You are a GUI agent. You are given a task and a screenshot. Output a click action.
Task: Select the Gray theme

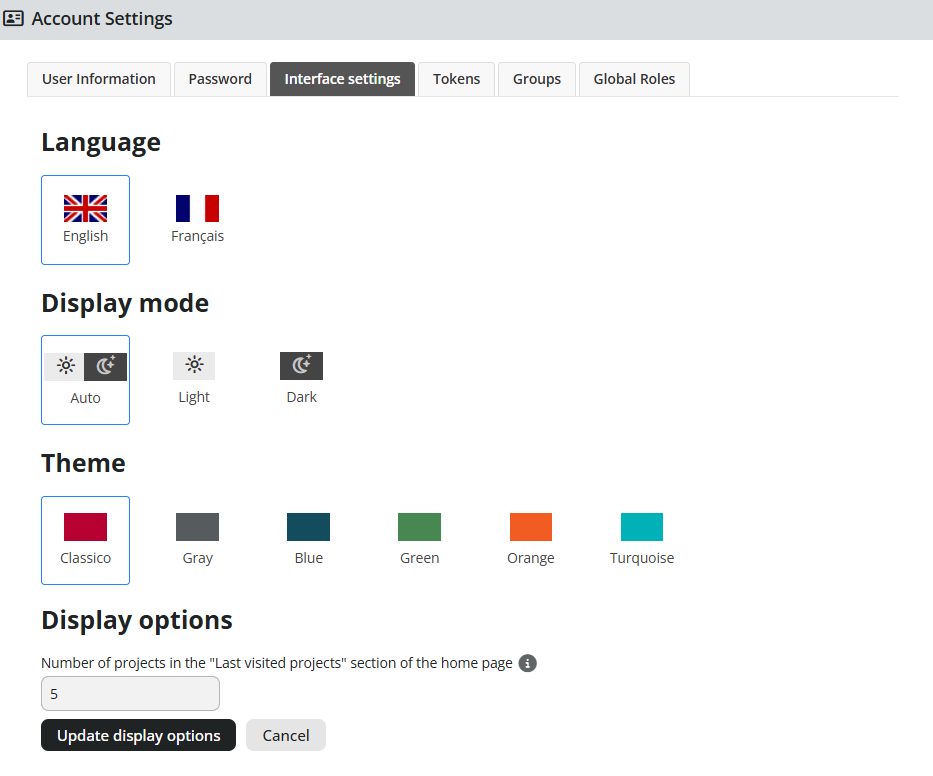(x=197, y=526)
